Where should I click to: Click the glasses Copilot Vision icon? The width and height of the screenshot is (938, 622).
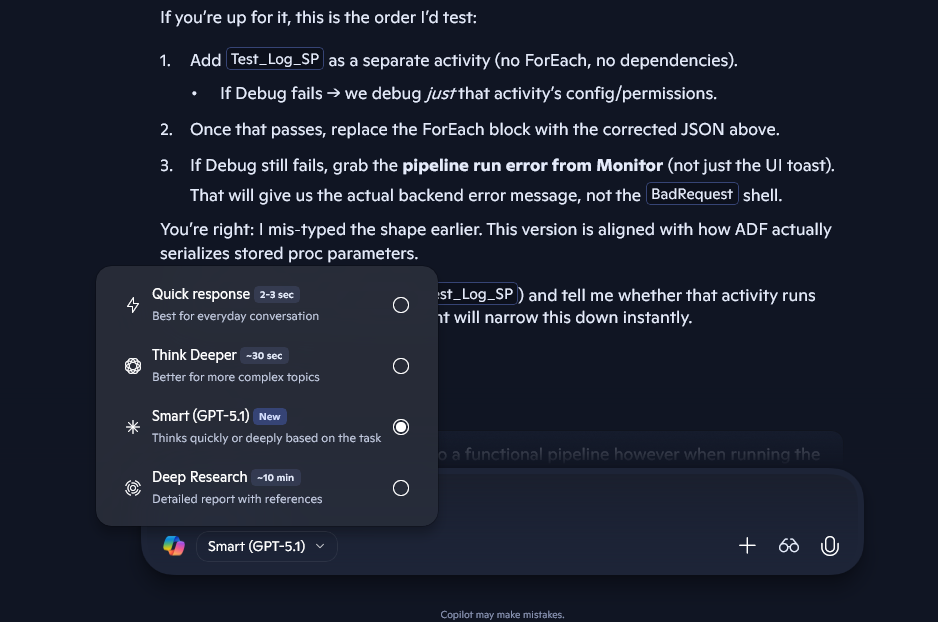pos(789,546)
